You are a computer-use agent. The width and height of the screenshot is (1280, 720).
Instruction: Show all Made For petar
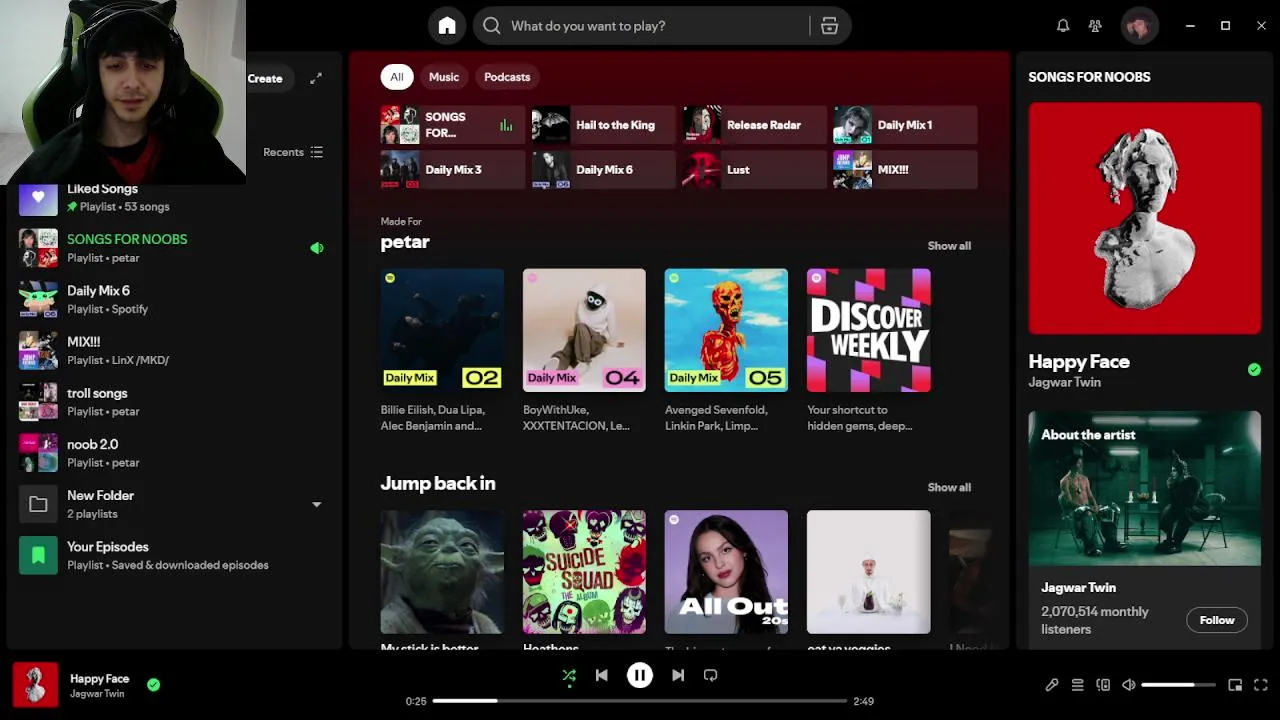tap(949, 246)
